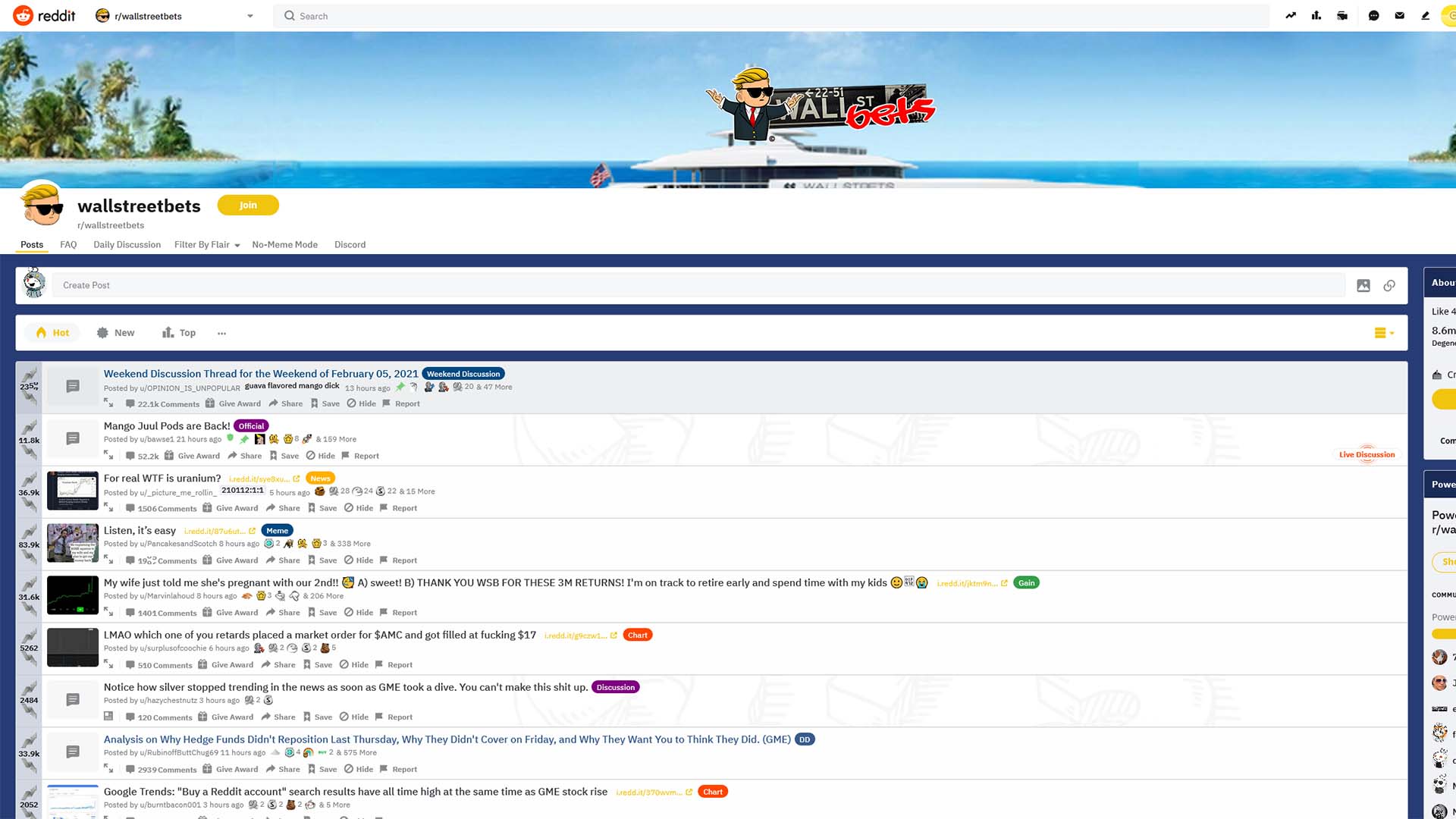Image resolution: width=1456 pixels, height=819 pixels.
Task: Expand preview of Mango Juul Pods post
Action: tap(108, 455)
